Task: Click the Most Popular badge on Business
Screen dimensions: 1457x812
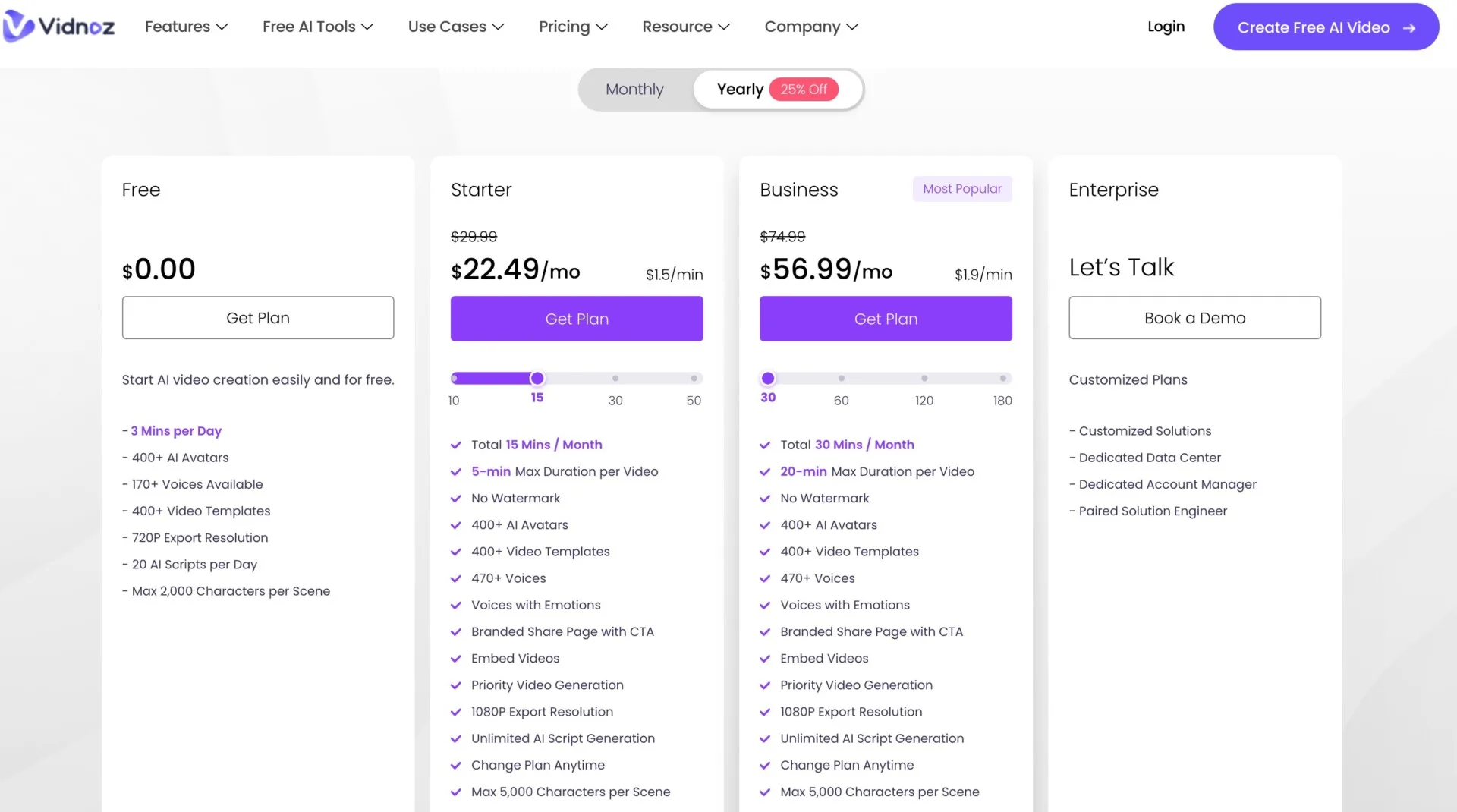Action: pos(961,188)
